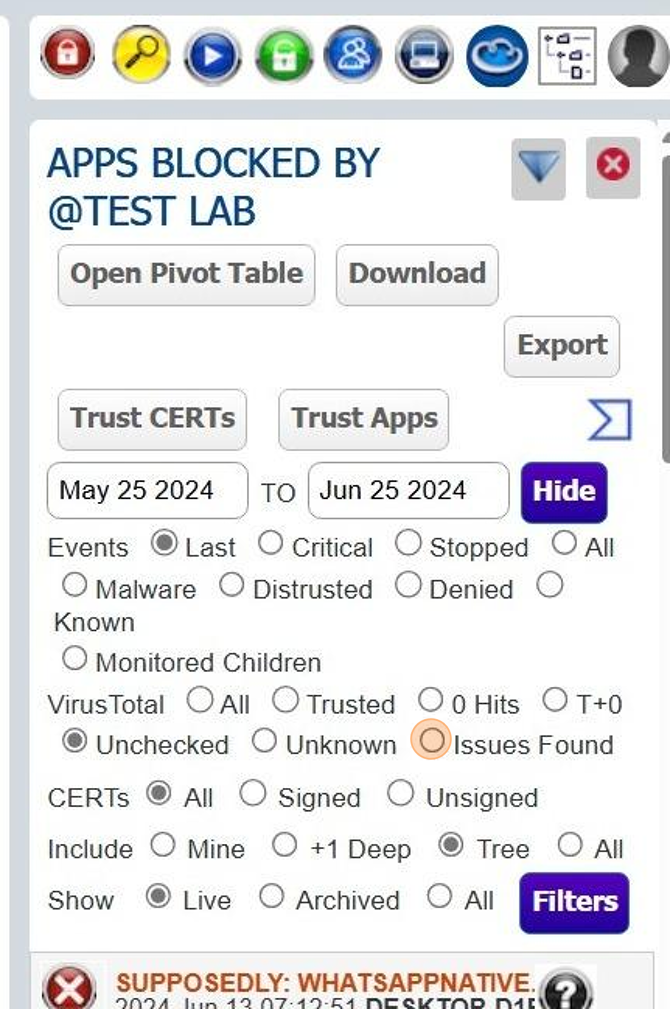670x1009 pixels.
Task: Click the green padlock icon
Action: [x=283, y=54]
